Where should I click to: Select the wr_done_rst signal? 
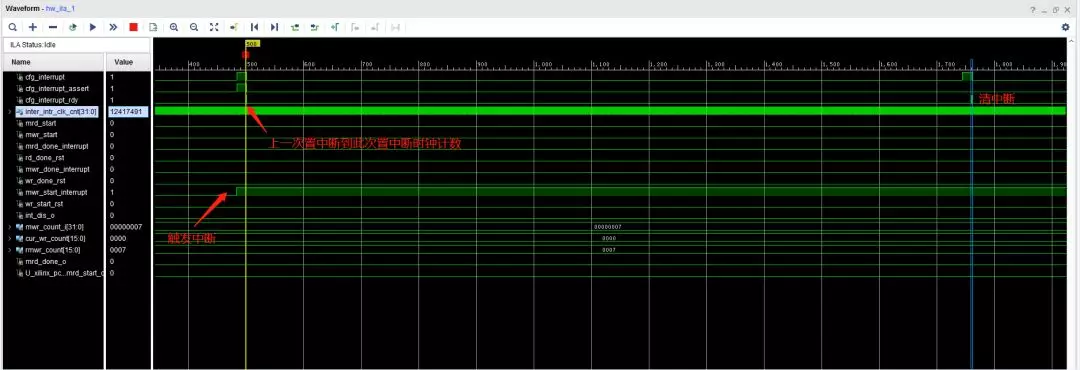(45, 181)
